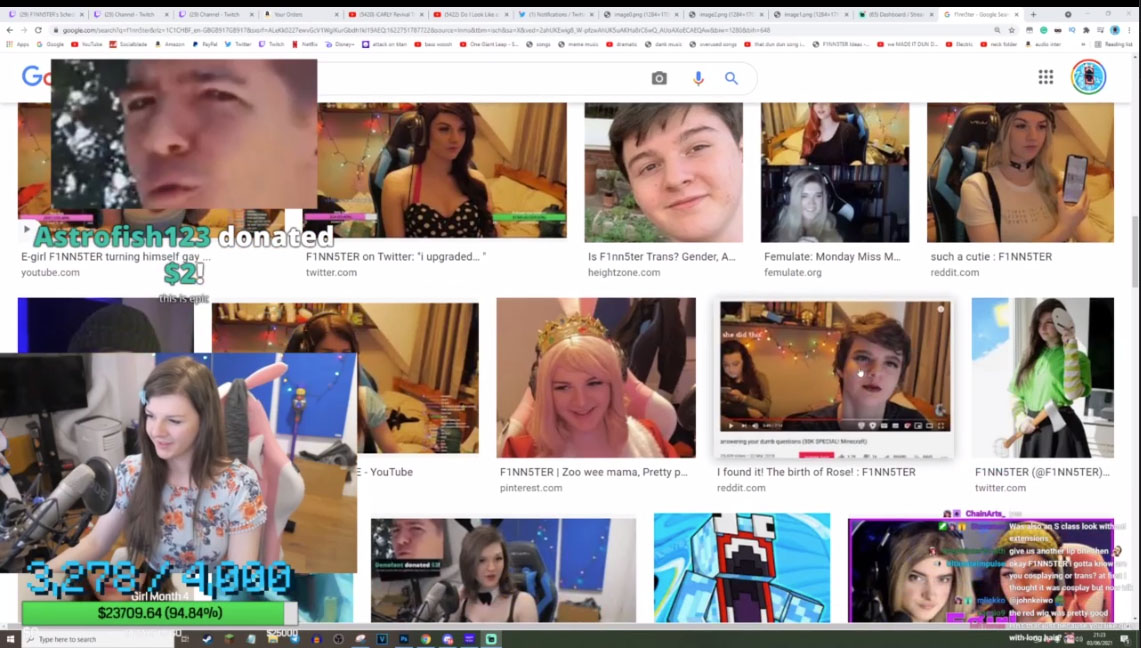Open Photoshop from the taskbar
1141x648 pixels.
[404, 639]
